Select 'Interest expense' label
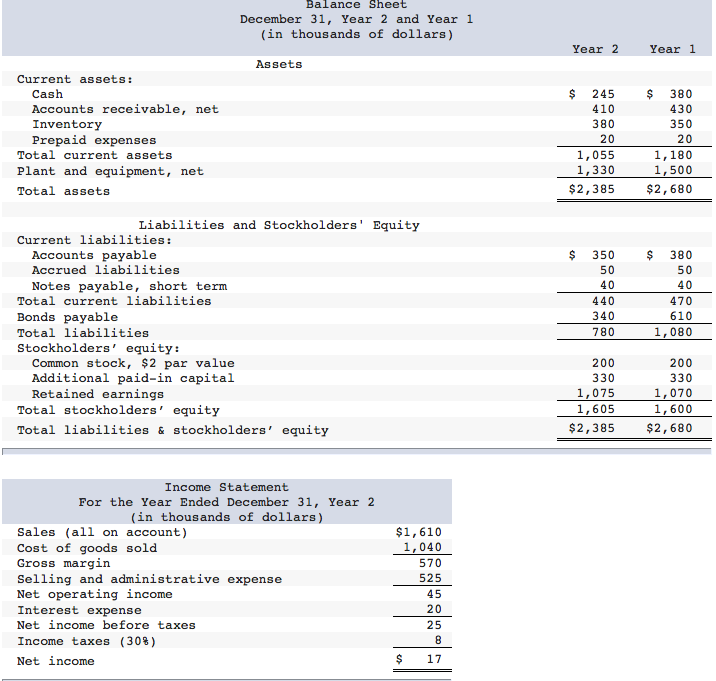This screenshot has height=681, width=716. pyautogui.click(x=79, y=611)
